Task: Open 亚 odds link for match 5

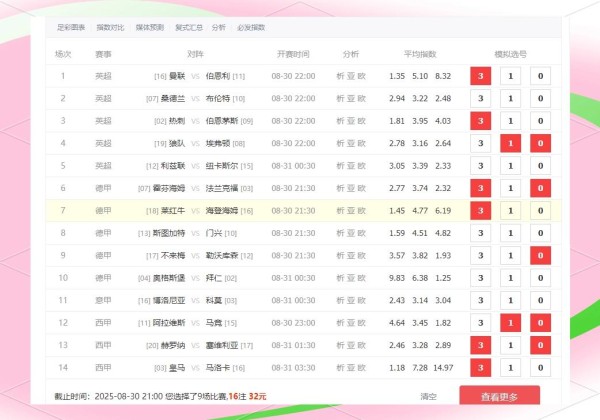Action: (350, 166)
